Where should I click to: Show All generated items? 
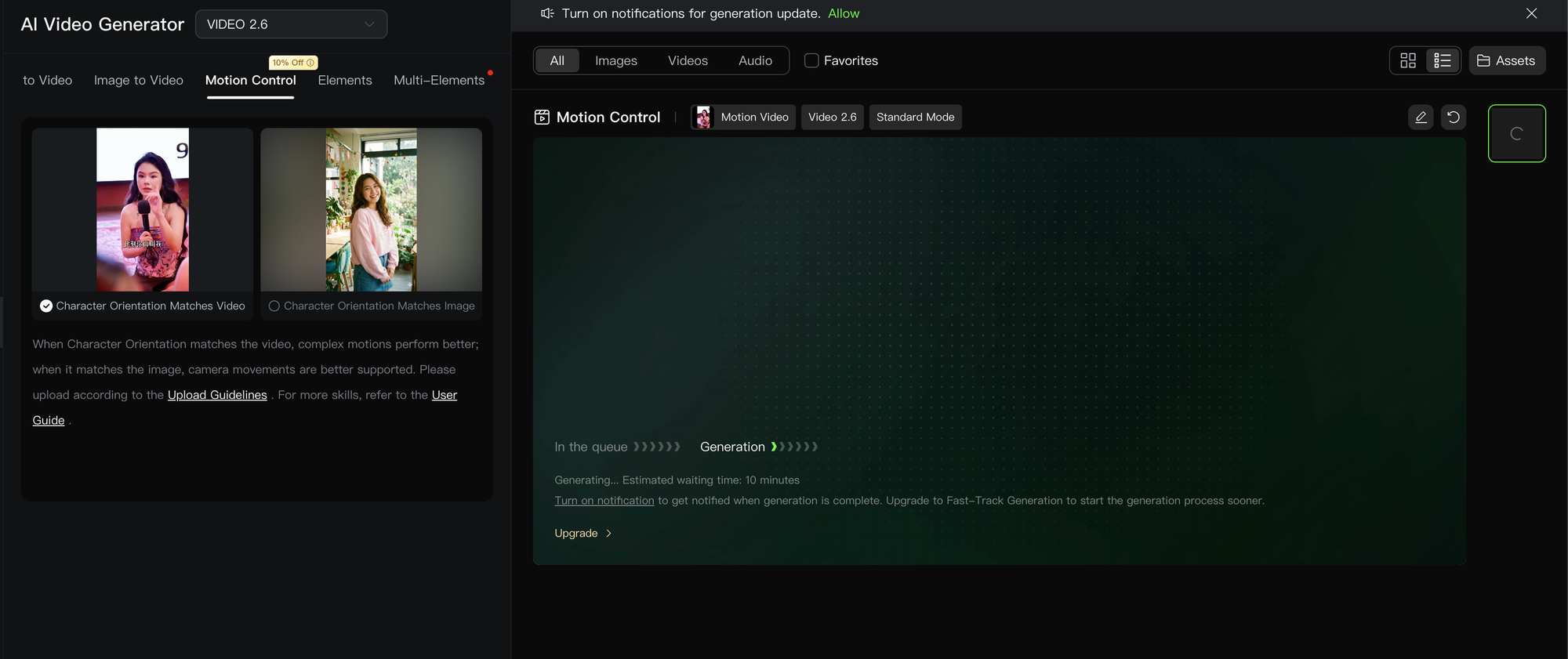(557, 60)
